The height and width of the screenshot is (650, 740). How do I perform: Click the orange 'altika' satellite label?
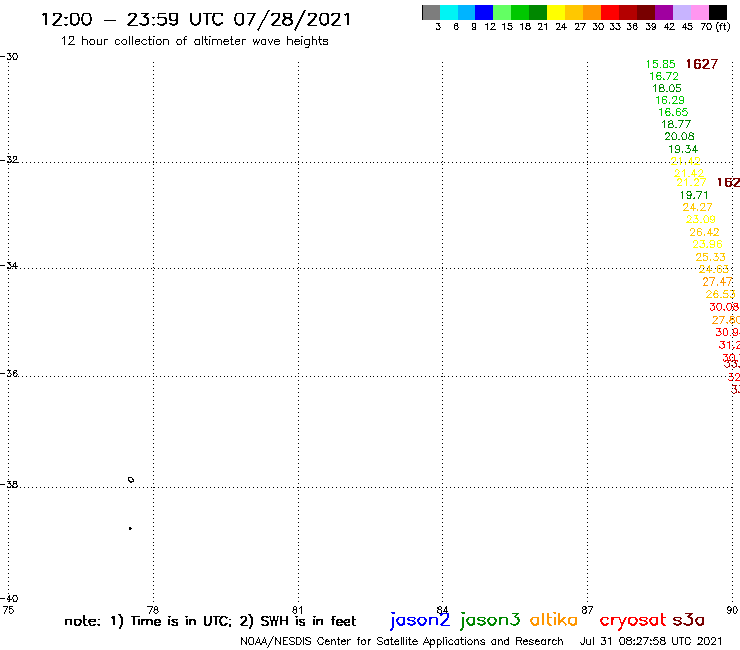point(554,619)
